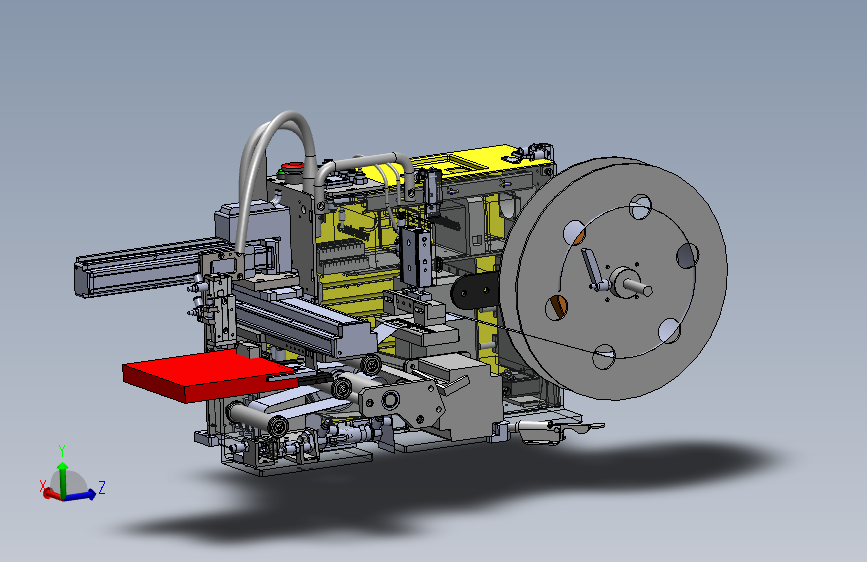
Task: Select the long horizontal linear actuator rail at left
Action: tap(143, 268)
